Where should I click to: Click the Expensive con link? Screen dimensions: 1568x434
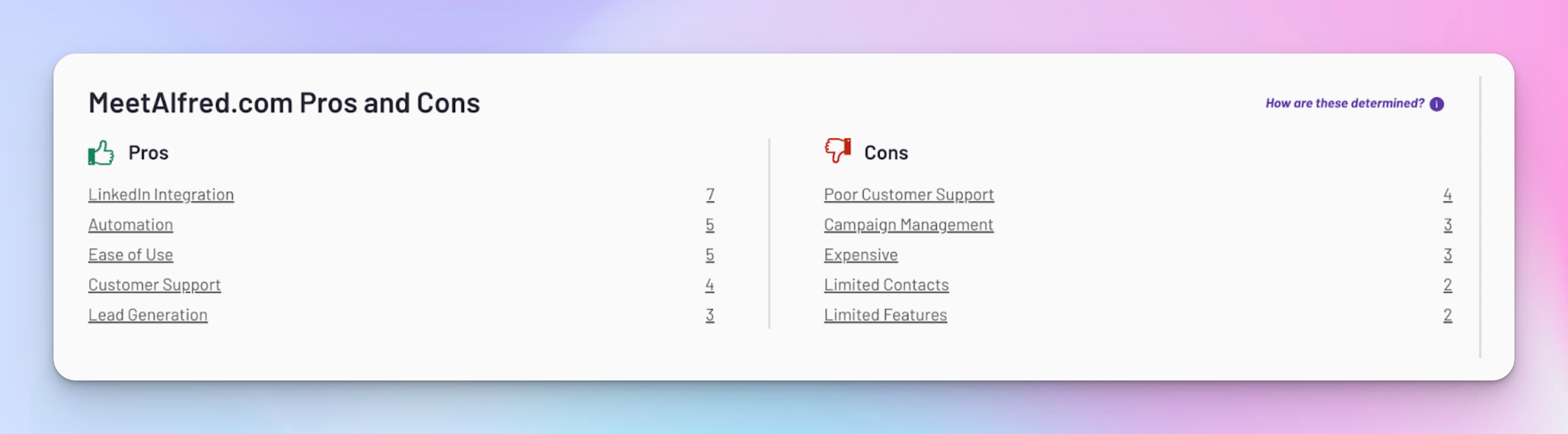pyautogui.click(x=861, y=255)
